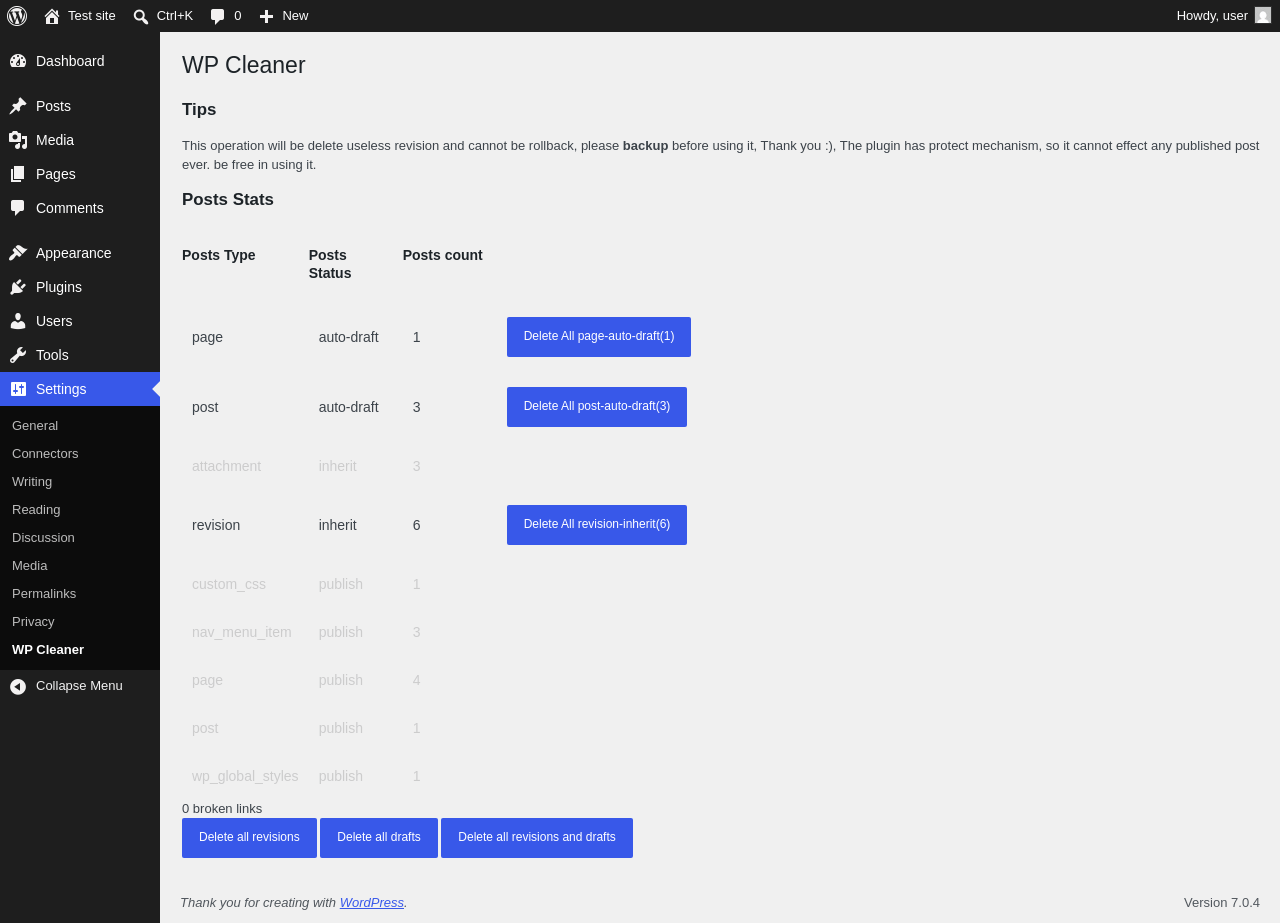Click the Ctrl+K shortcut label
1280x923 pixels.
click(175, 16)
